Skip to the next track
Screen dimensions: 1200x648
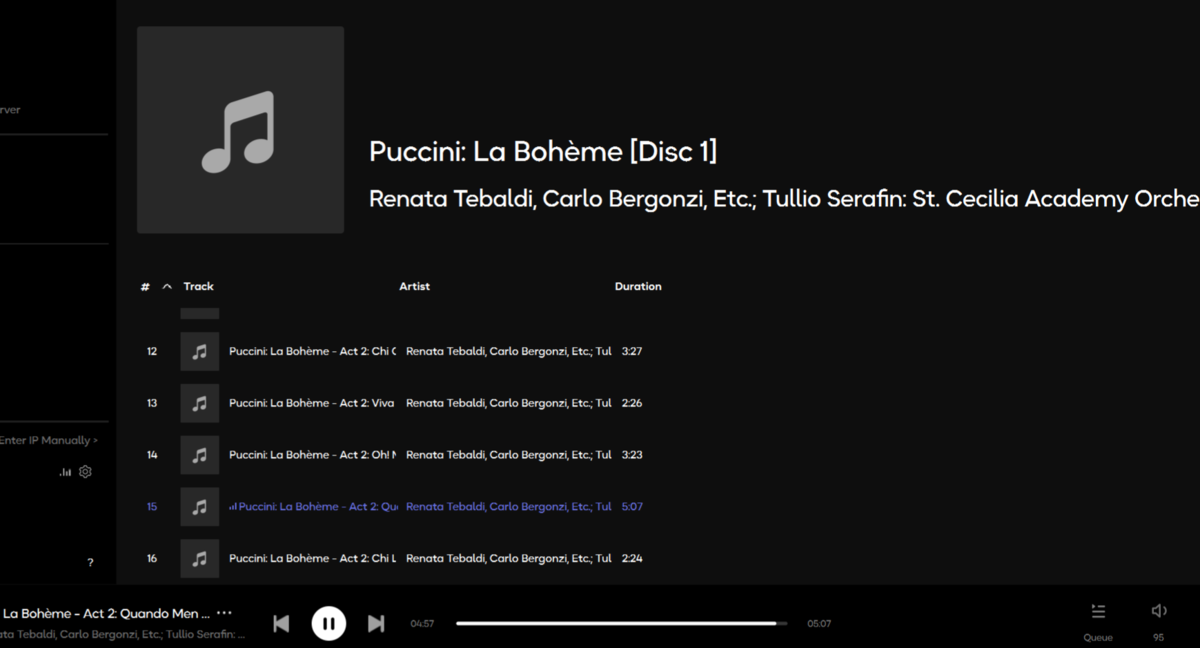coord(376,624)
